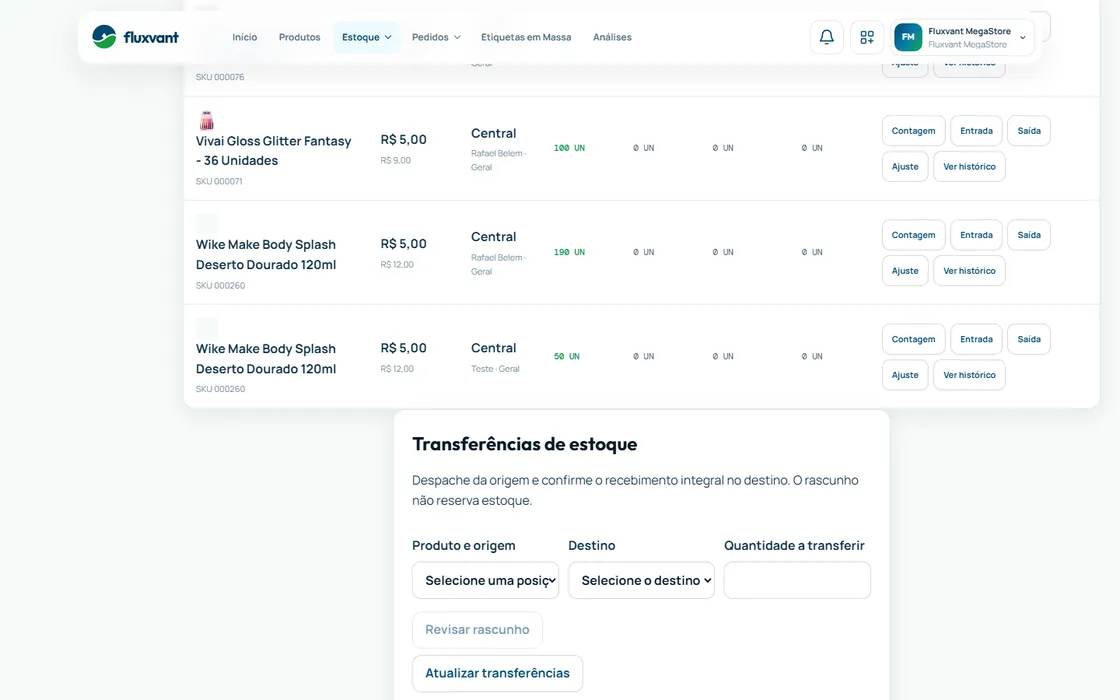Expand the Estoque dropdown menu
The height and width of the screenshot is (700, 1120).
(366, 37)
